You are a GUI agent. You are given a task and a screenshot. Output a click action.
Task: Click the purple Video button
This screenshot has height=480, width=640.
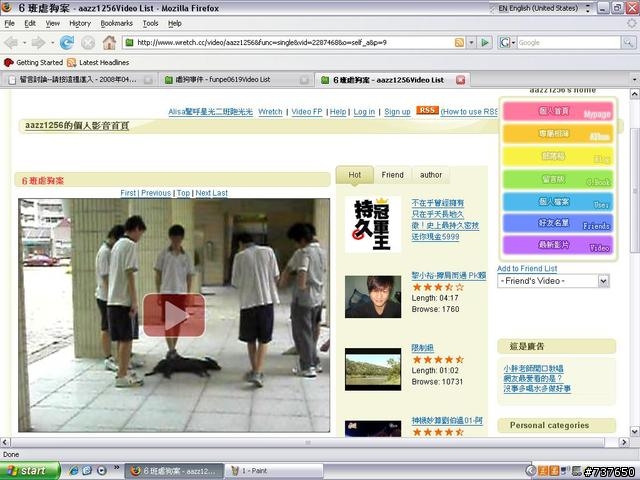(558, 245)
